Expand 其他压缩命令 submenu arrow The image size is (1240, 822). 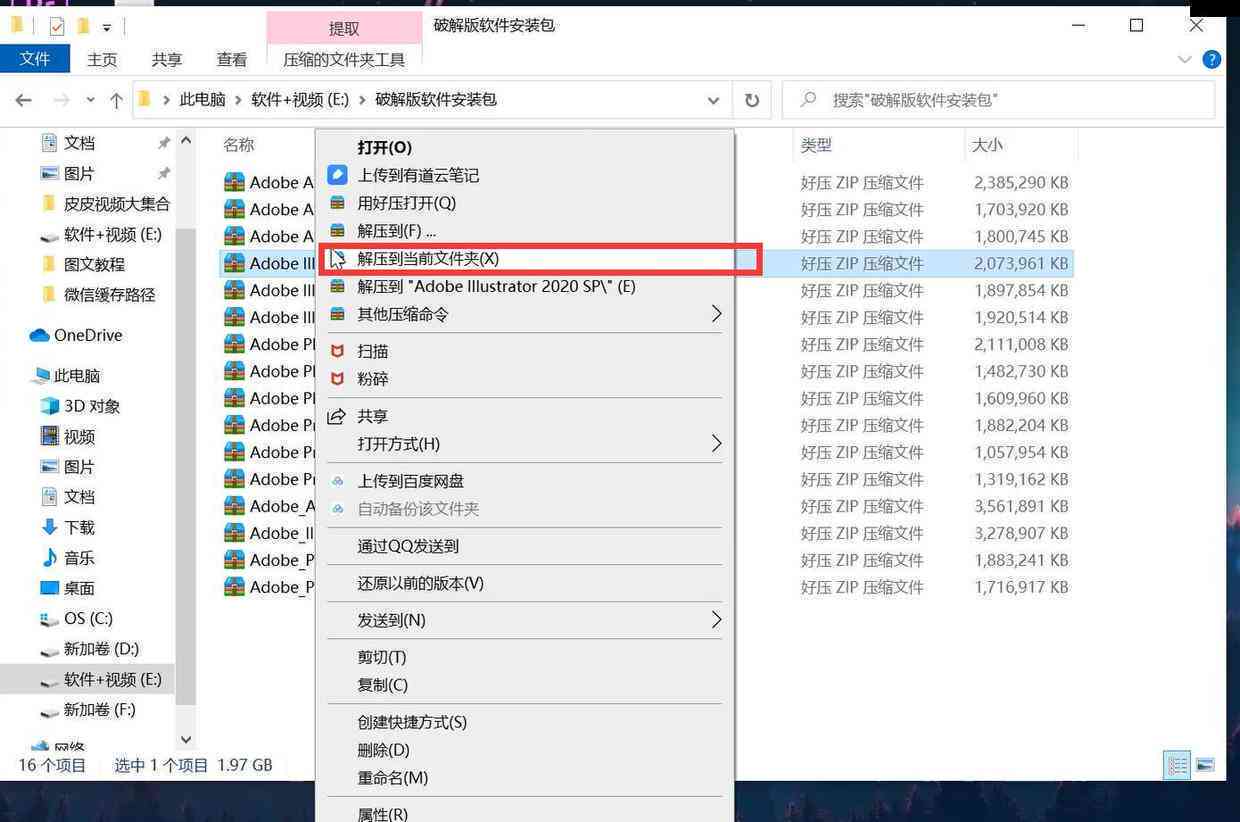(716, 314)
